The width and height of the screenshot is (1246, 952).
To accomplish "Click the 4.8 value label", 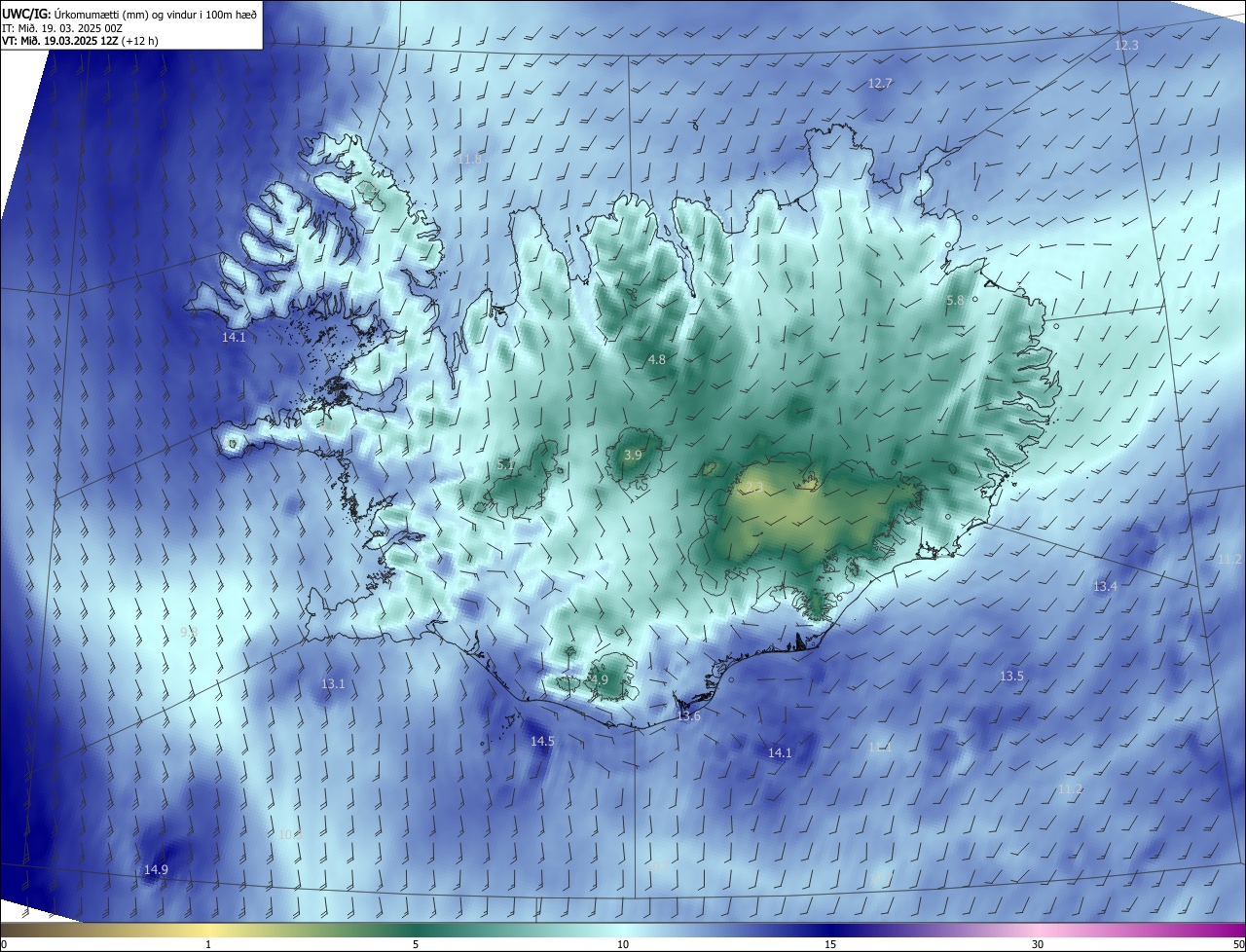I will tap(657, 360).
